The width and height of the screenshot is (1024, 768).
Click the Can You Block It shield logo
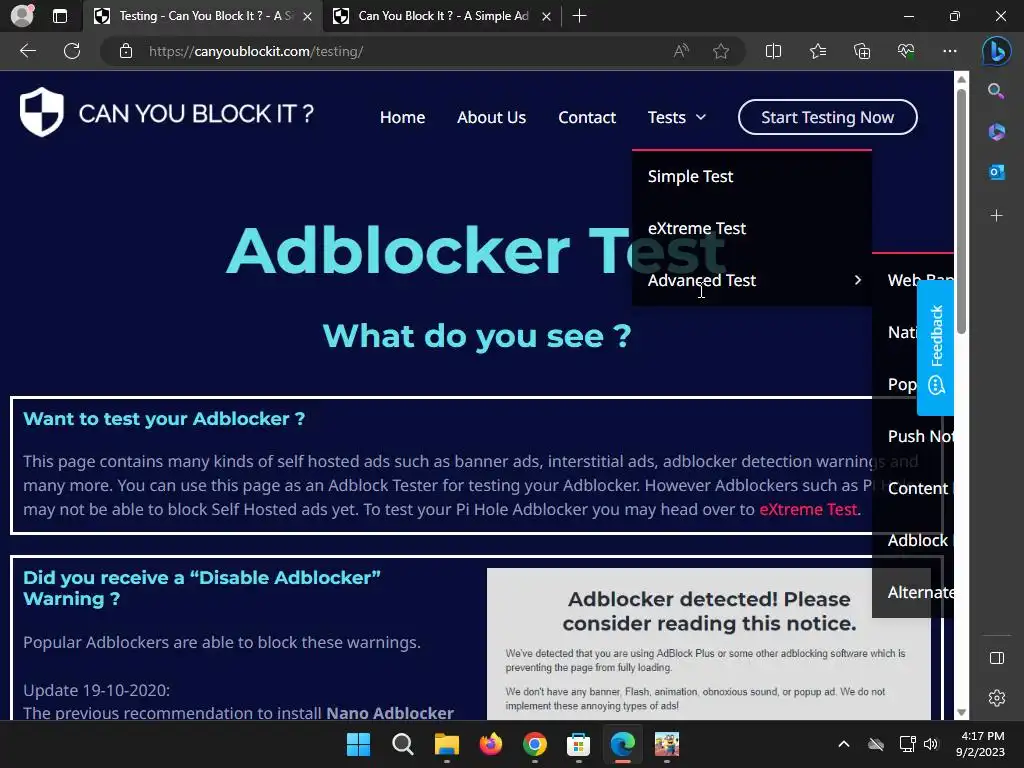coord(42,112)
